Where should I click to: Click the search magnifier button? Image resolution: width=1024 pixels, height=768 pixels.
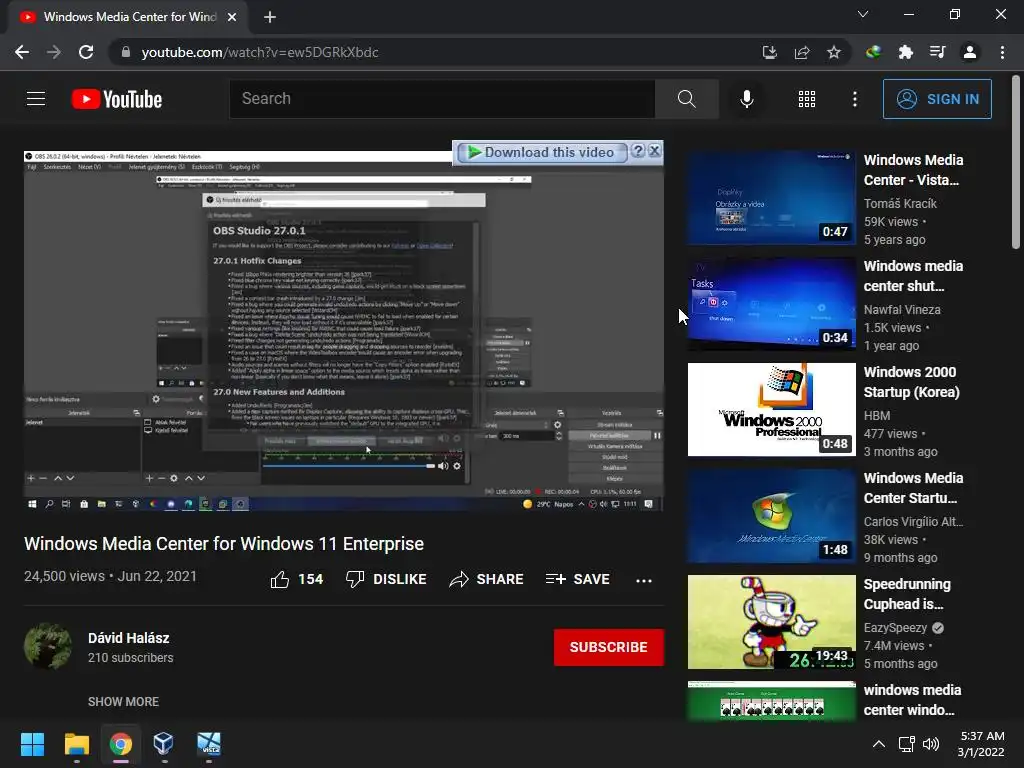pos(686,99)
